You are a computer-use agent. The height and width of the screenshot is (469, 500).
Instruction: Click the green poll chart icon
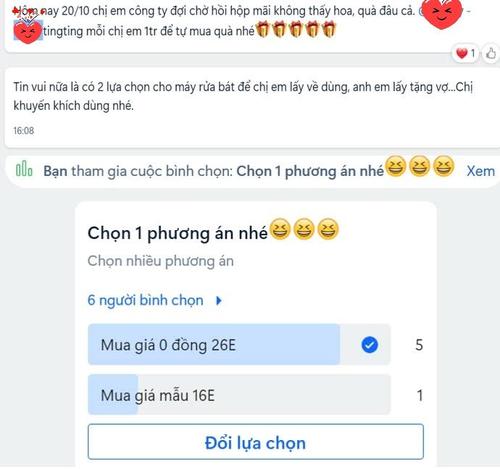pos(24,168)
